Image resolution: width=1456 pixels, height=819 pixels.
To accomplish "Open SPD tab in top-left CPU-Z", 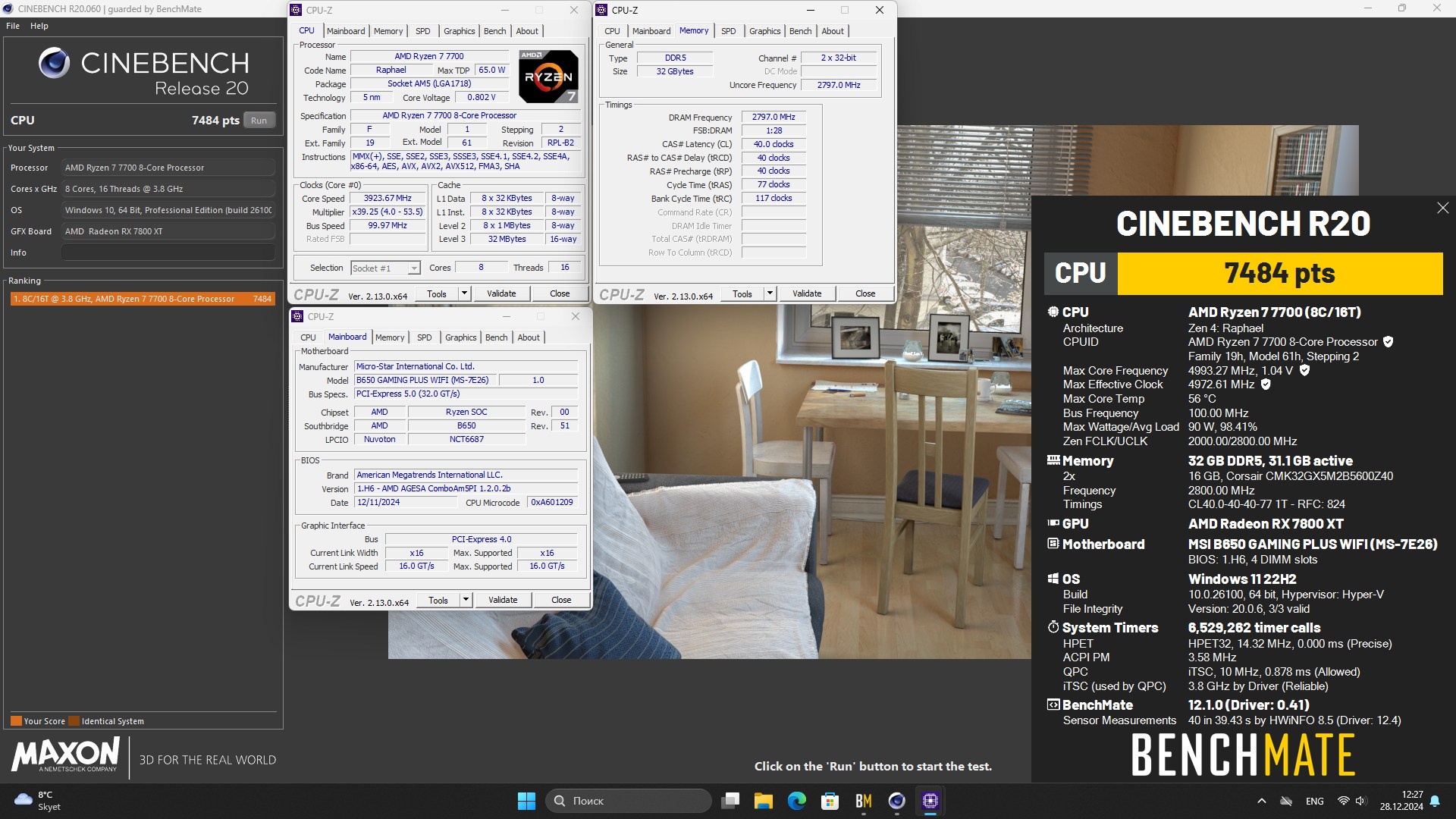I will click(x=423, y=31).
